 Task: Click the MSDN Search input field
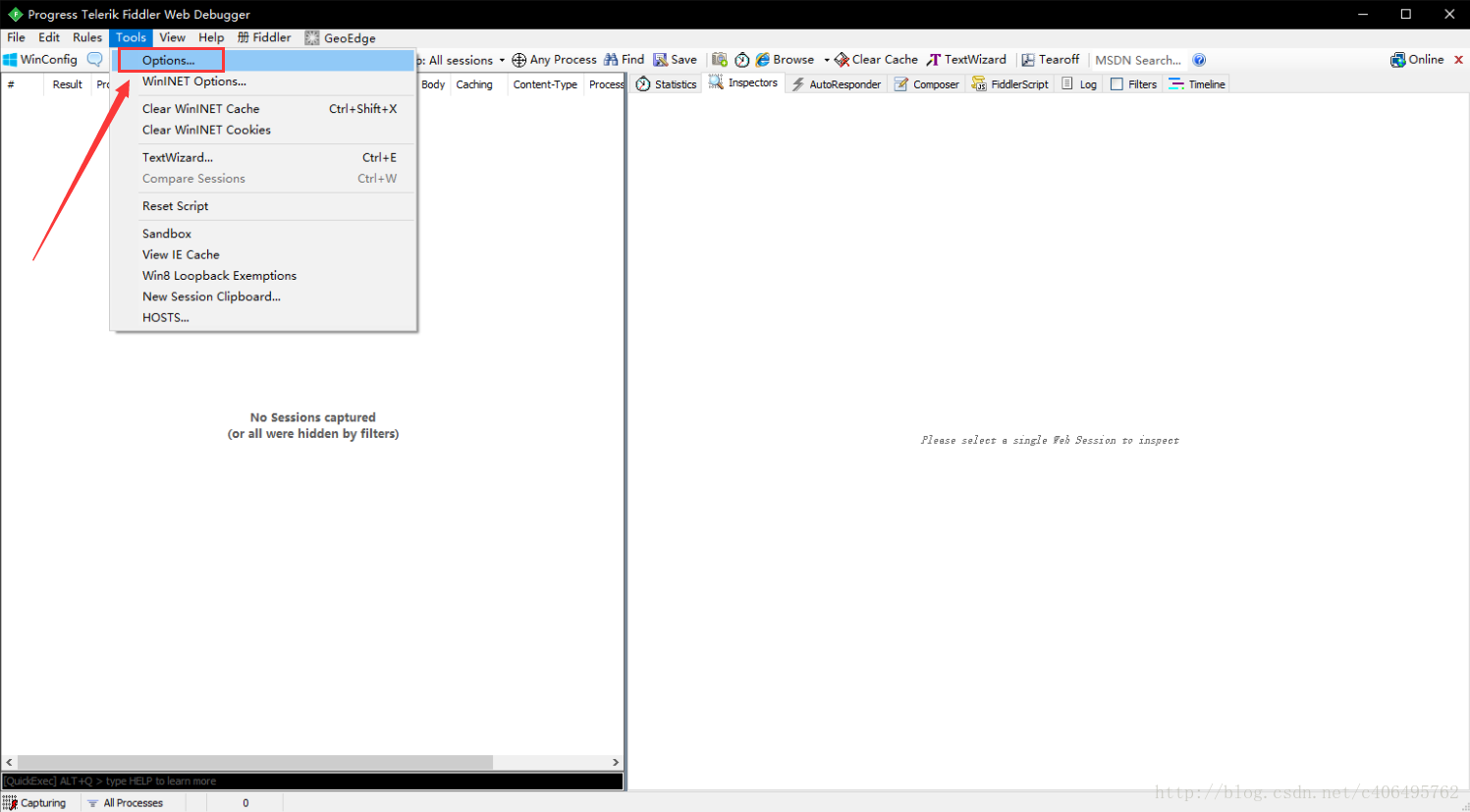pos(1138,60)
